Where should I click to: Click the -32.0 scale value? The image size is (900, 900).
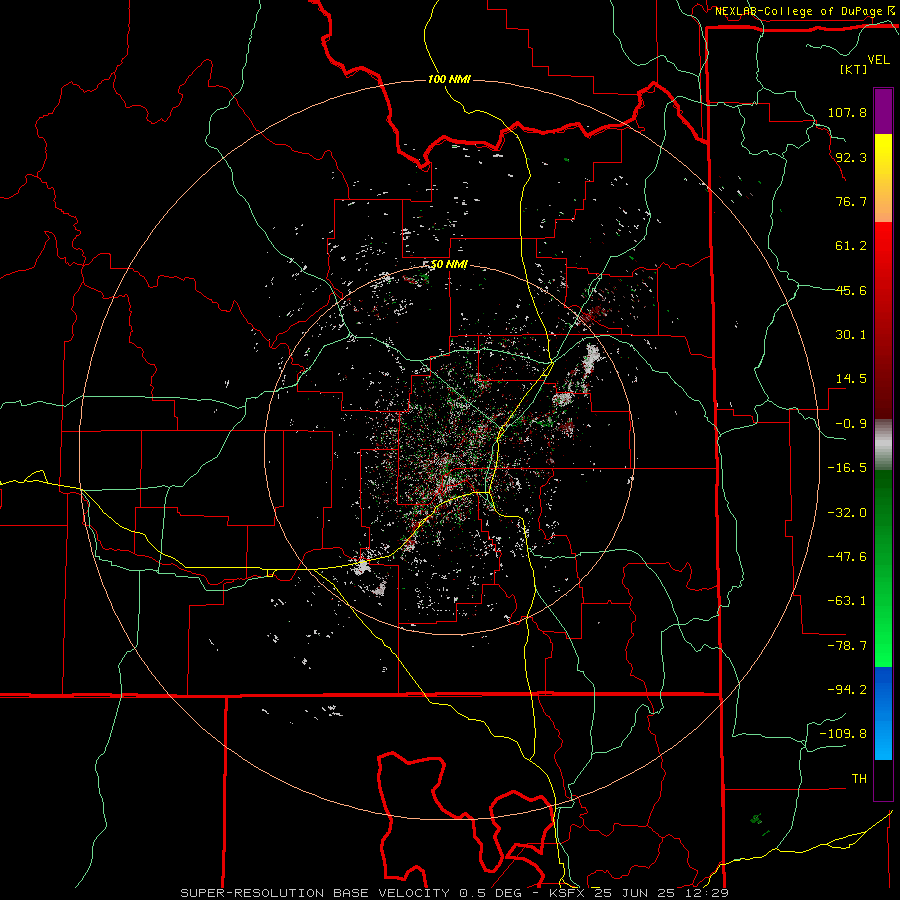pyautogui.click(x=847, y=513)
